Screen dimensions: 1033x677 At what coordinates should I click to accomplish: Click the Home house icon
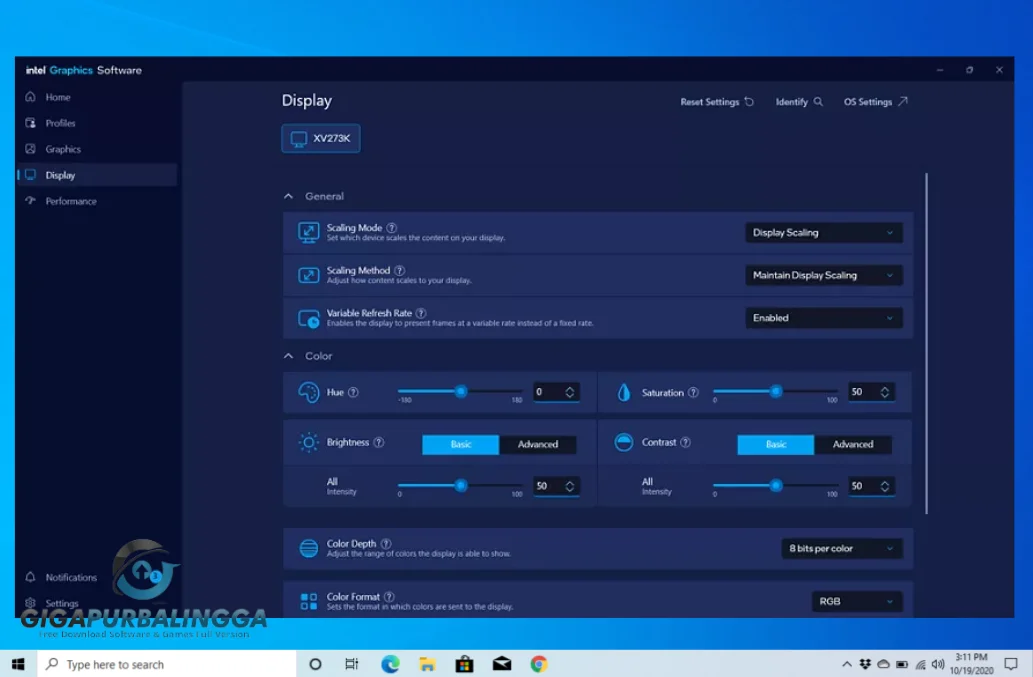coord(30,97)
